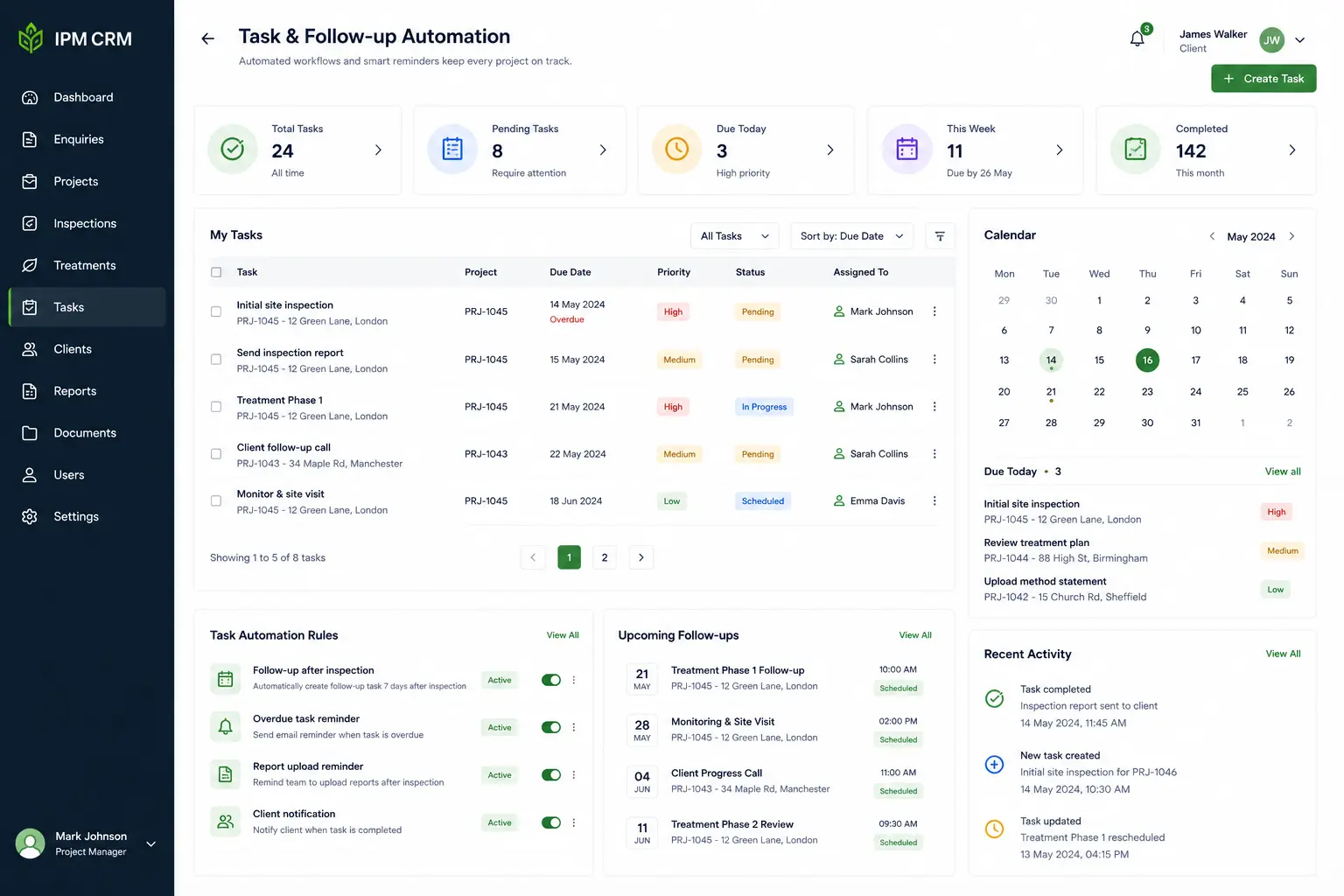
Task: Open Inspections in the sidebar
Action: 87,223
